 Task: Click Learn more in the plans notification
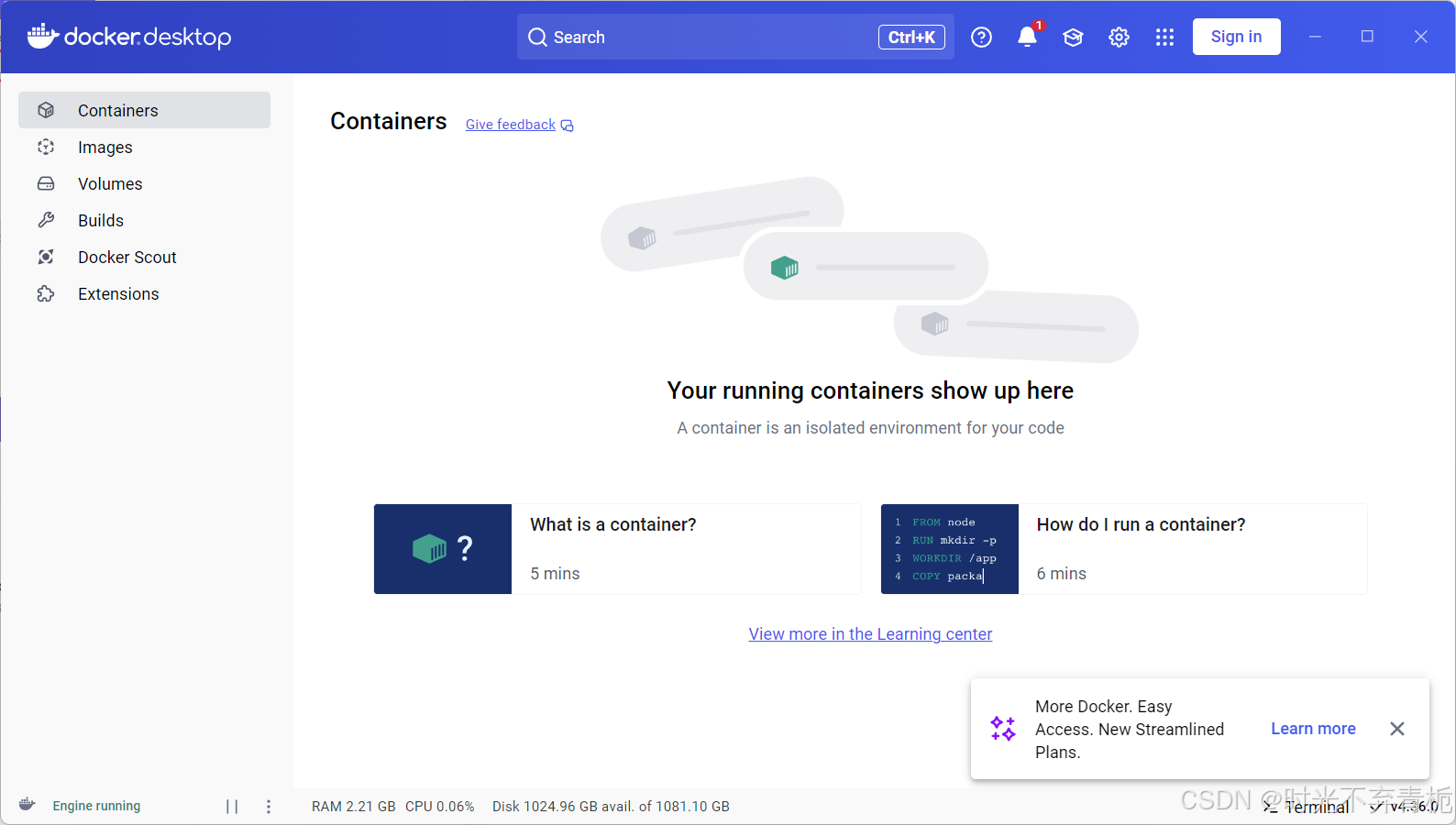tap(1313, 729)
